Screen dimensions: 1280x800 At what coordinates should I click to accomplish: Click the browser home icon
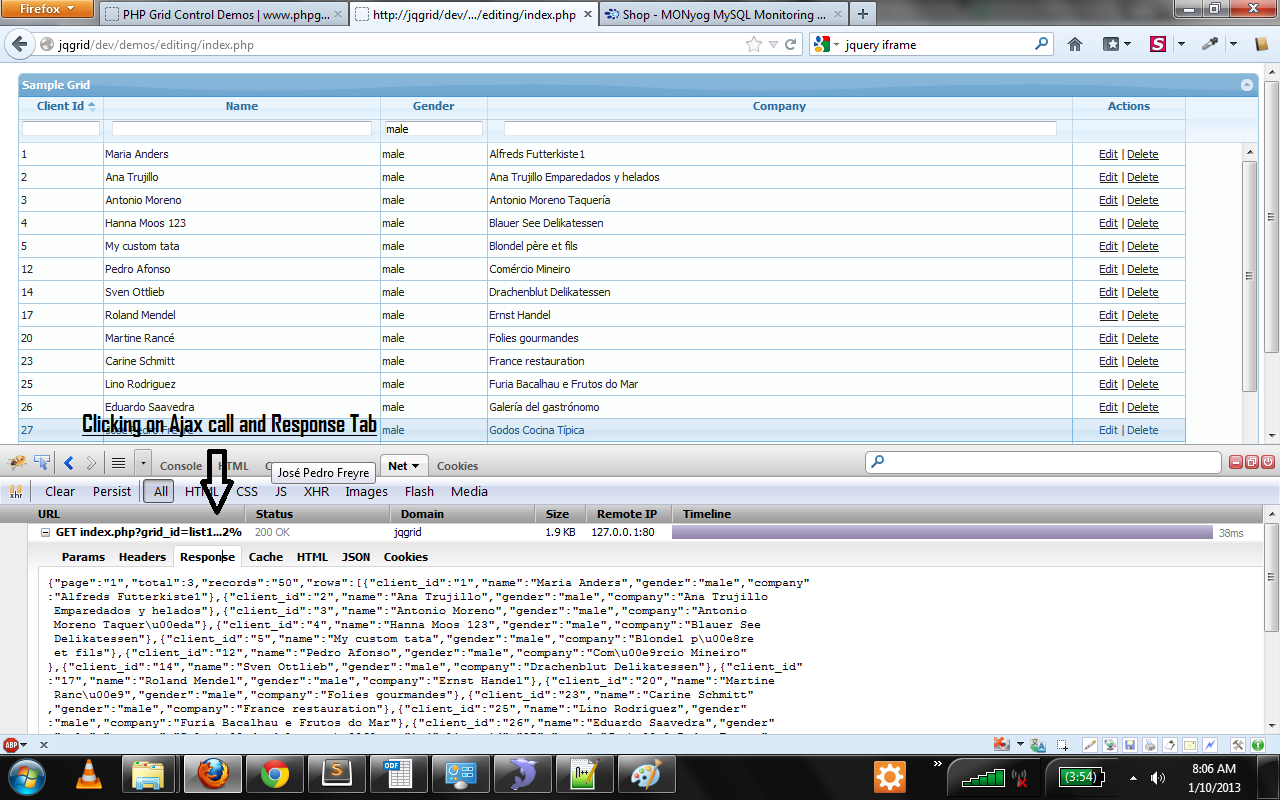point(1075,44)
